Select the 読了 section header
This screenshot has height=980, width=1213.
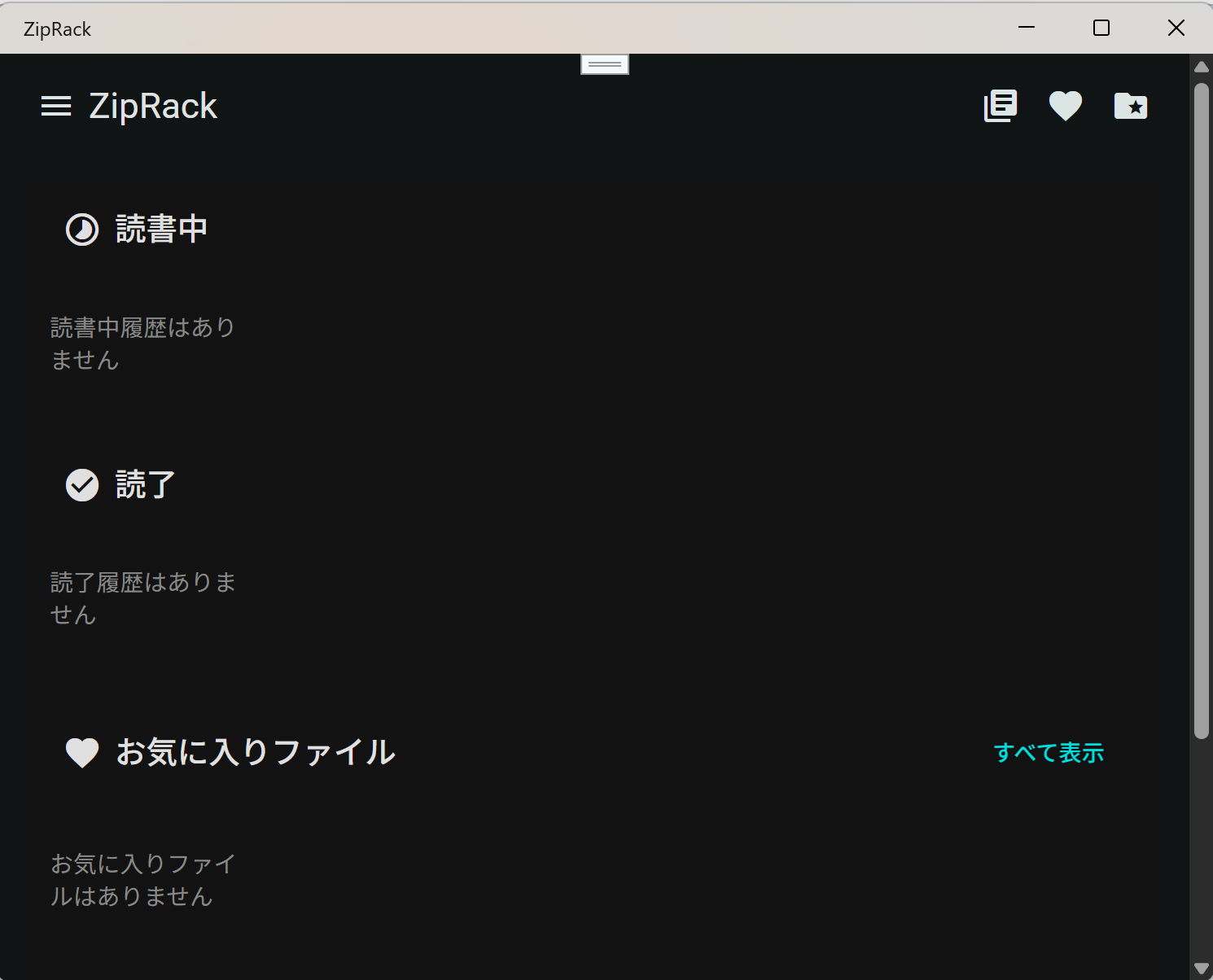click(x=145, y=484)
